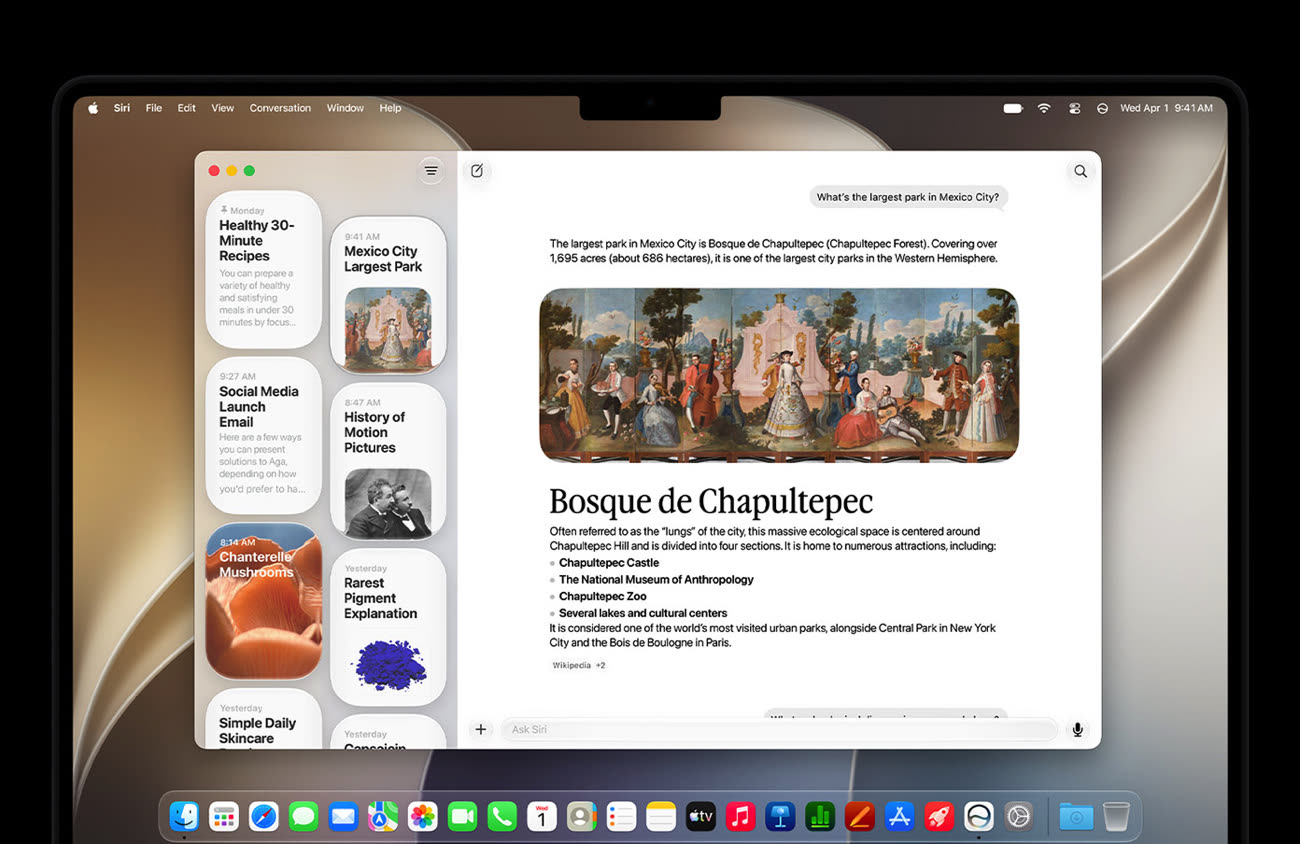Open the Wikipedia source link

(x=571, y=665)
